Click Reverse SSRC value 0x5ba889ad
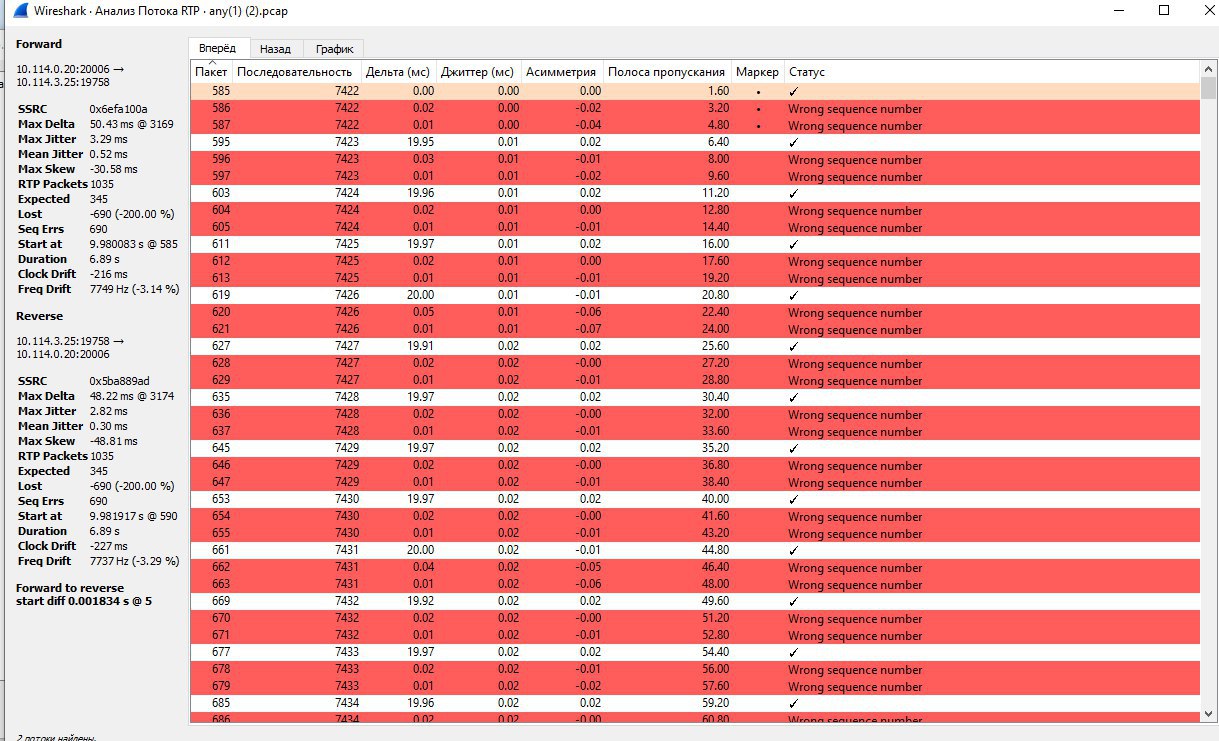The height and width of the screenshot is (741, 1219). pyautogui.click(x=119, y=381)
